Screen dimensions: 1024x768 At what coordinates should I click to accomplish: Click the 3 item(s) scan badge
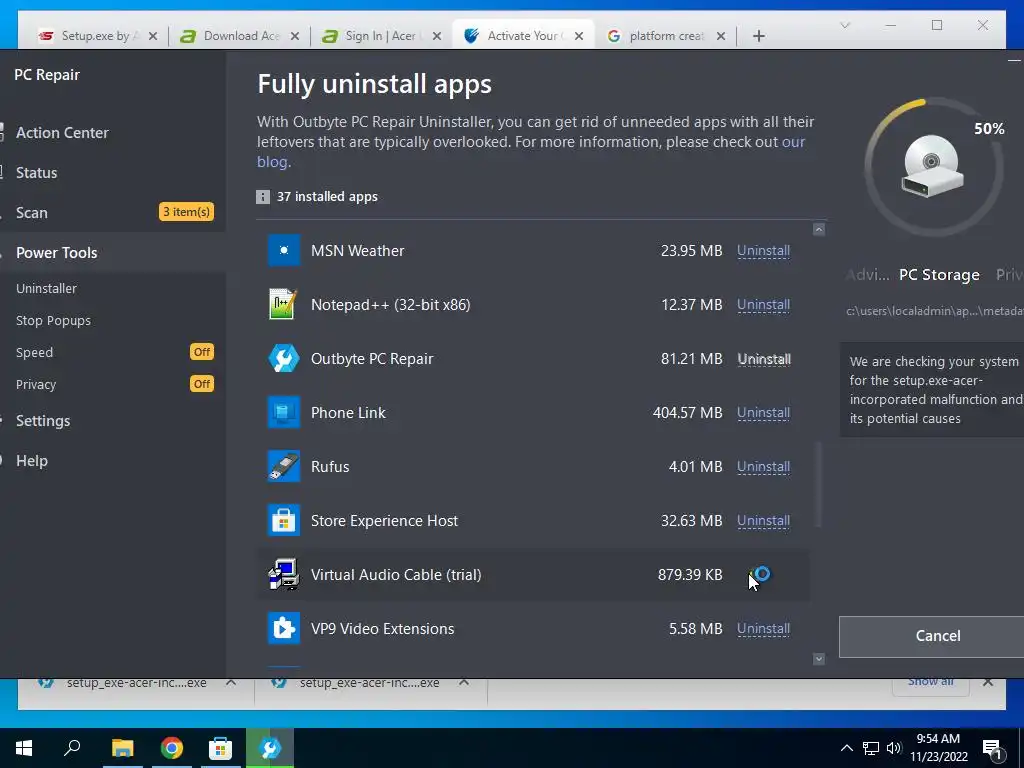point(186,212)
